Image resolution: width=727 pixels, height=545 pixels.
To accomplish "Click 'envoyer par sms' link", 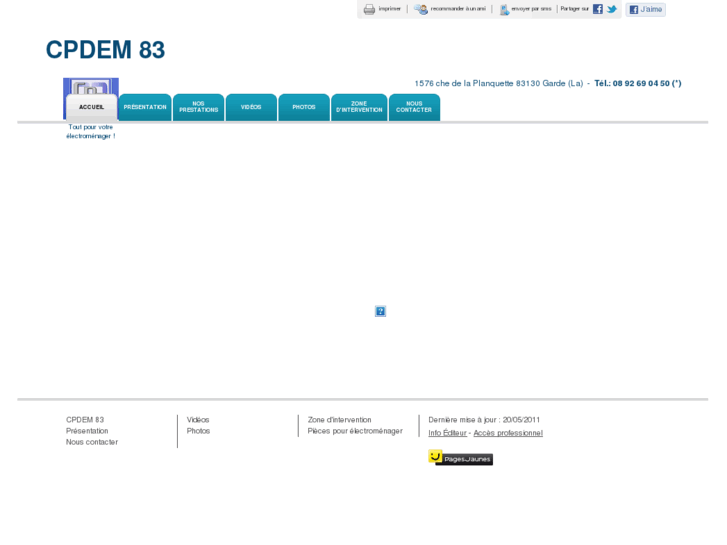I will [531, 9].
